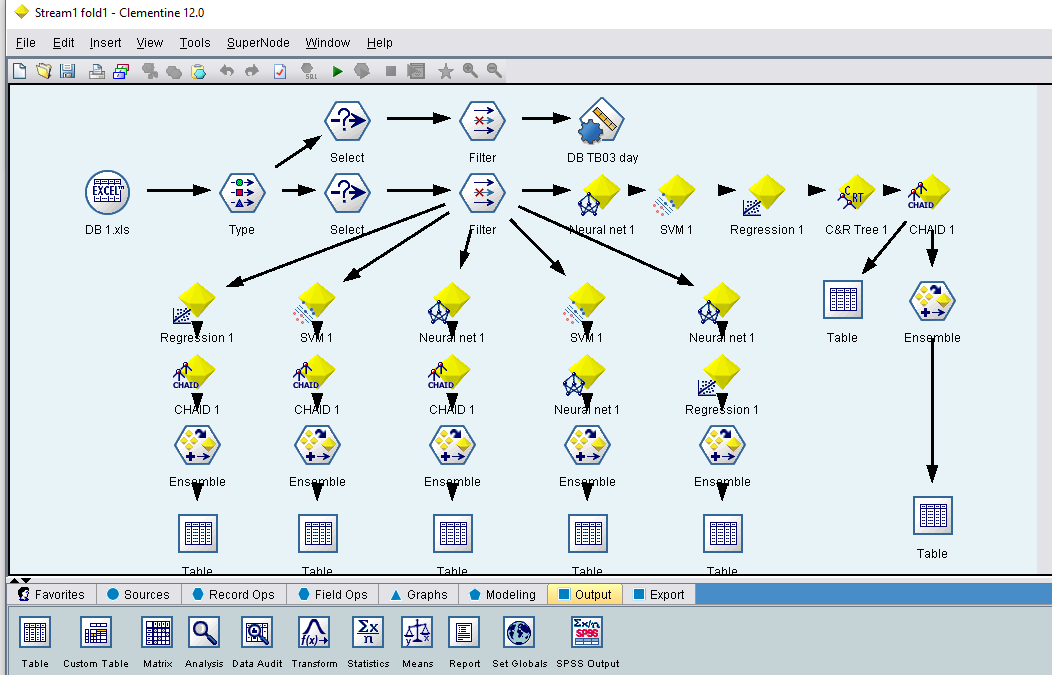Open the Help menu
1052x675 pixels.
pyautogui.click(x=379, y=43)
